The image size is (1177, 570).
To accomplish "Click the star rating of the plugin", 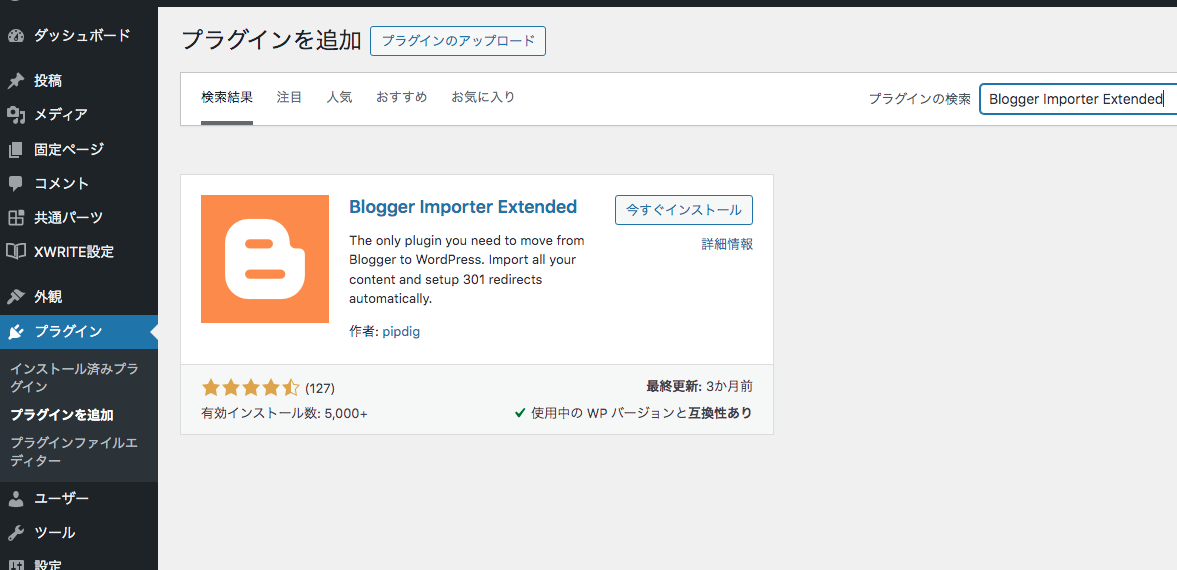I will pos(251,388).
